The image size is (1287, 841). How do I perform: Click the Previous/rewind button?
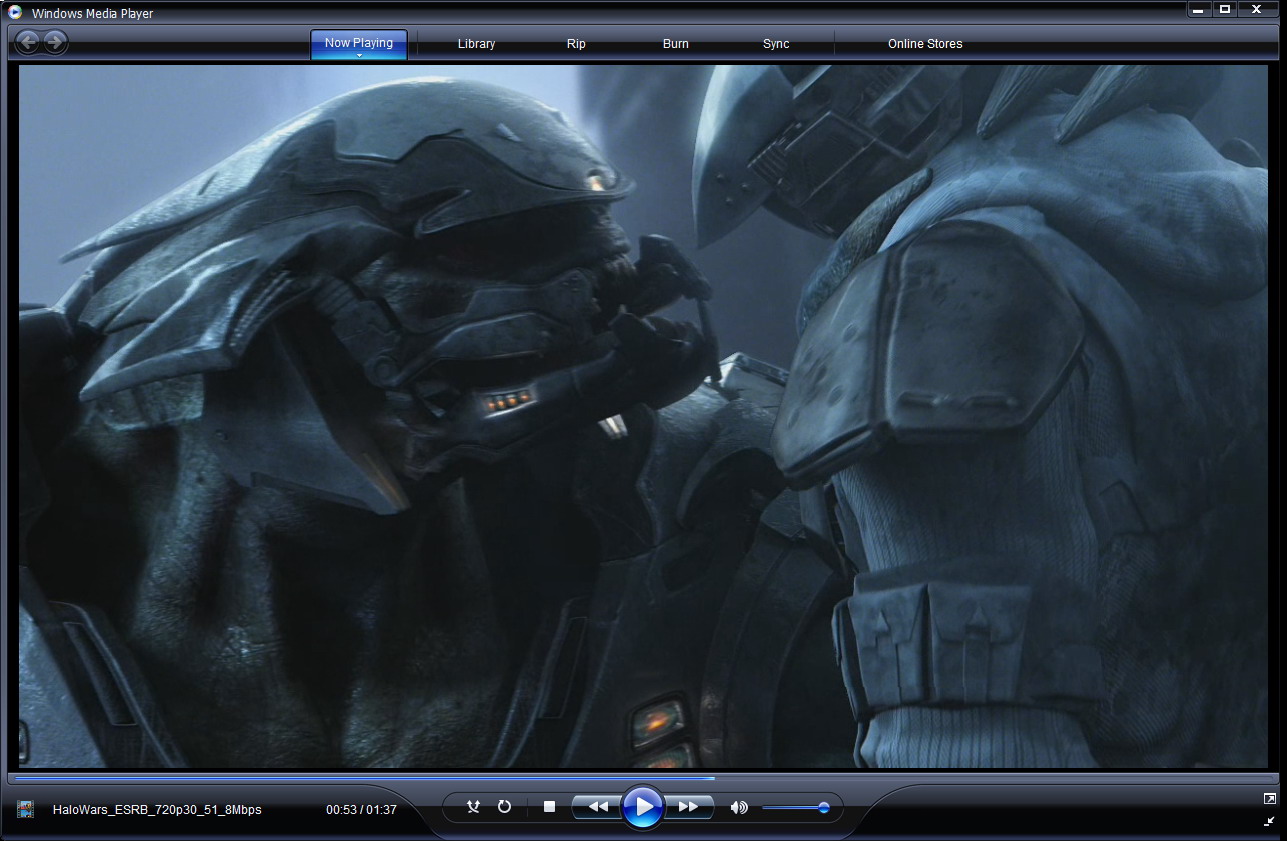[x=597, y=807]
